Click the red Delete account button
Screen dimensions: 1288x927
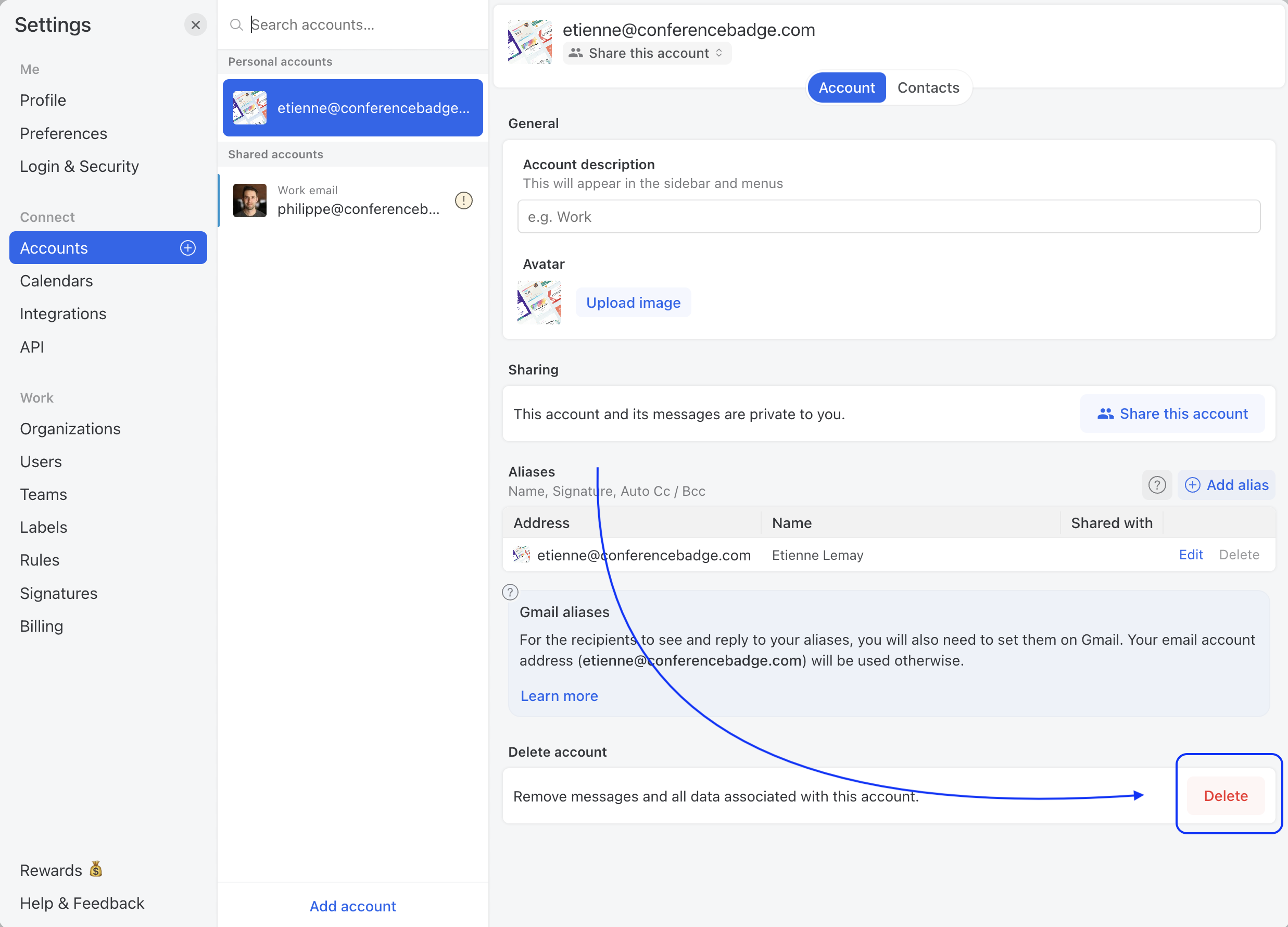pos(1225,795)
